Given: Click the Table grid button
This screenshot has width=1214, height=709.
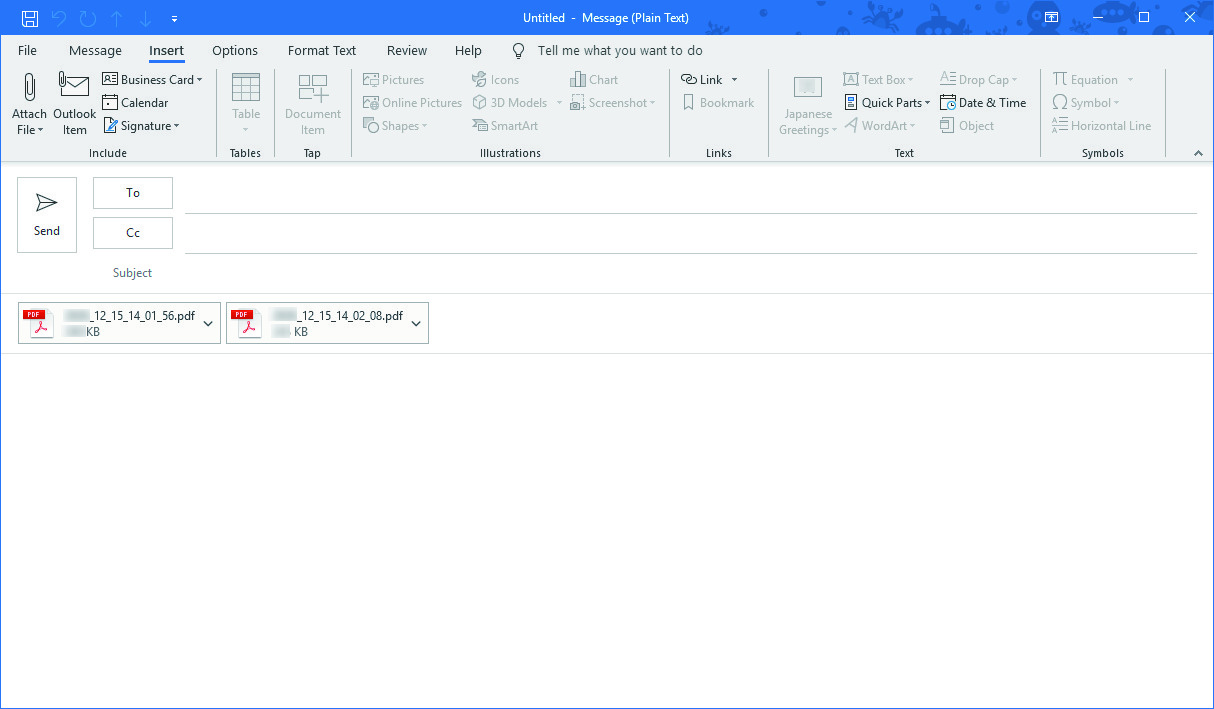Looking at the screenshot, I should pyautogui.click(x=246, y=104).
